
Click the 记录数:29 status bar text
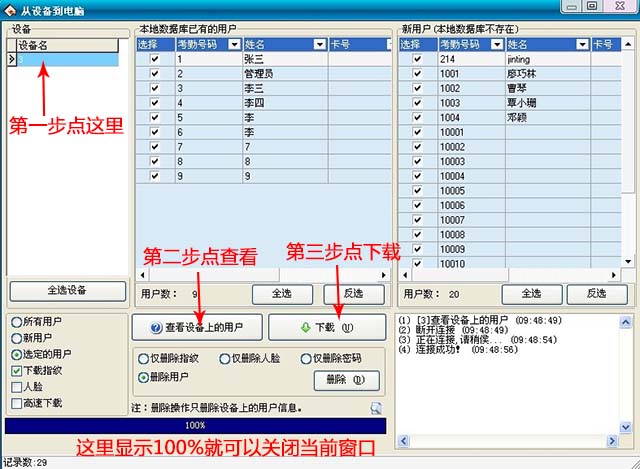[x=25, y=462]
